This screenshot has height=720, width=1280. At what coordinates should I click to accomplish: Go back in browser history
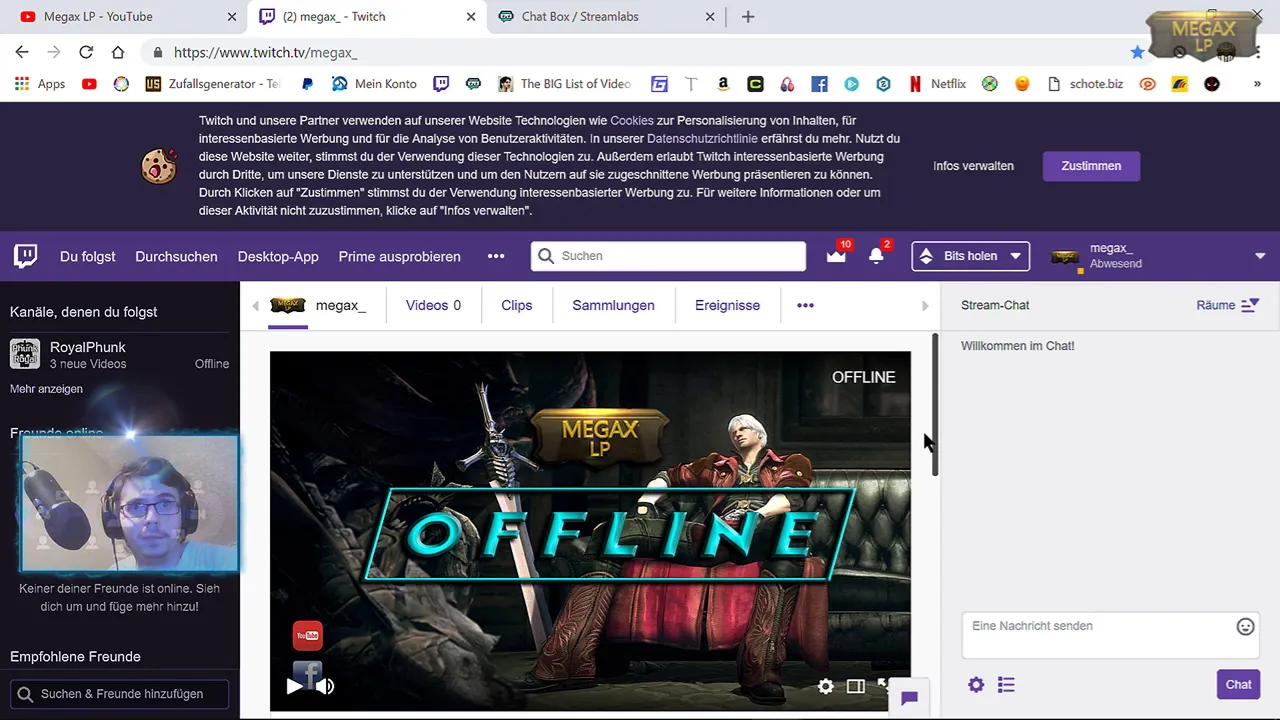coord(22,52)
